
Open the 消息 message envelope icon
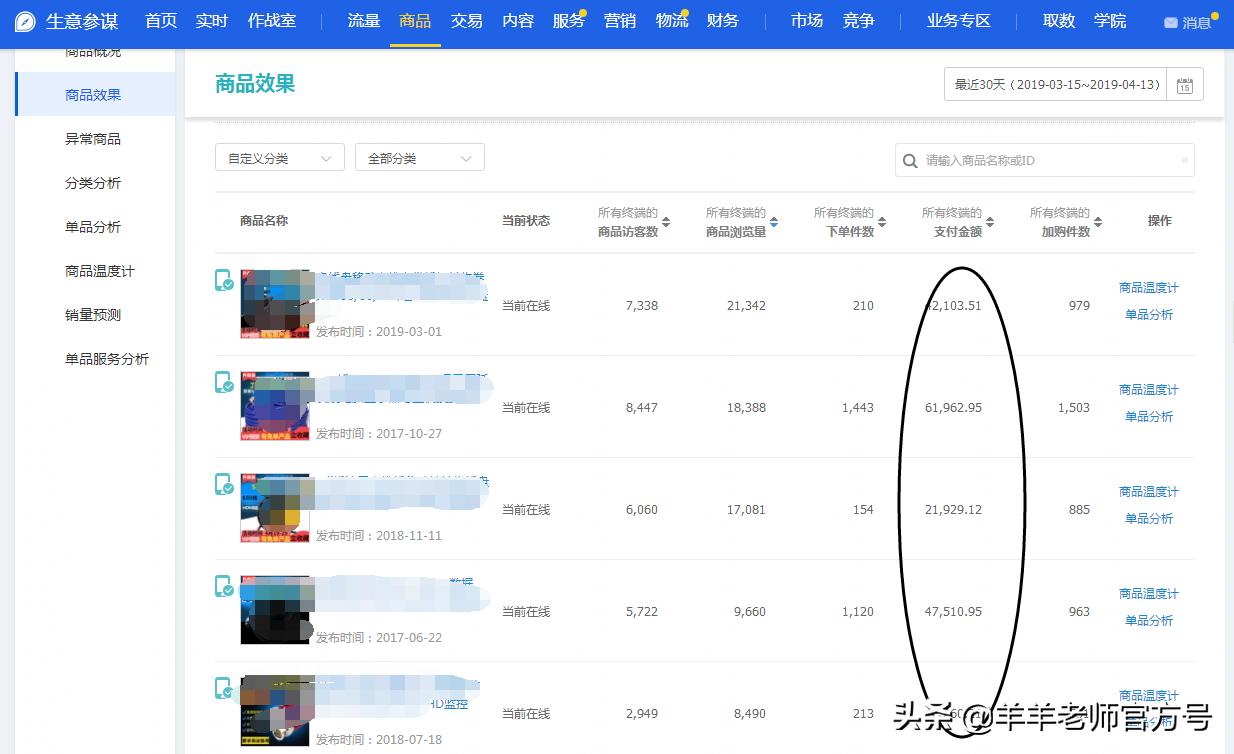pos(1172,20)
